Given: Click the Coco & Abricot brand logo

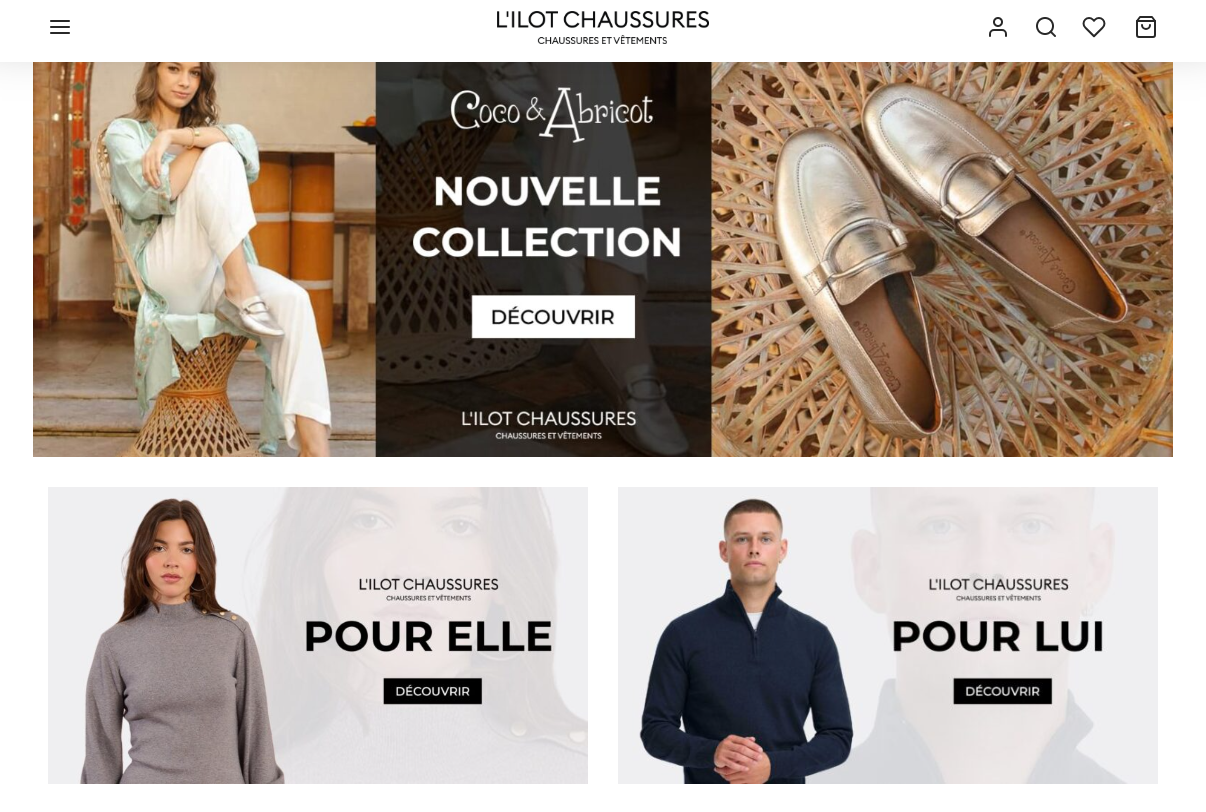Looking at the screenshot, I should tap(552, 113).
